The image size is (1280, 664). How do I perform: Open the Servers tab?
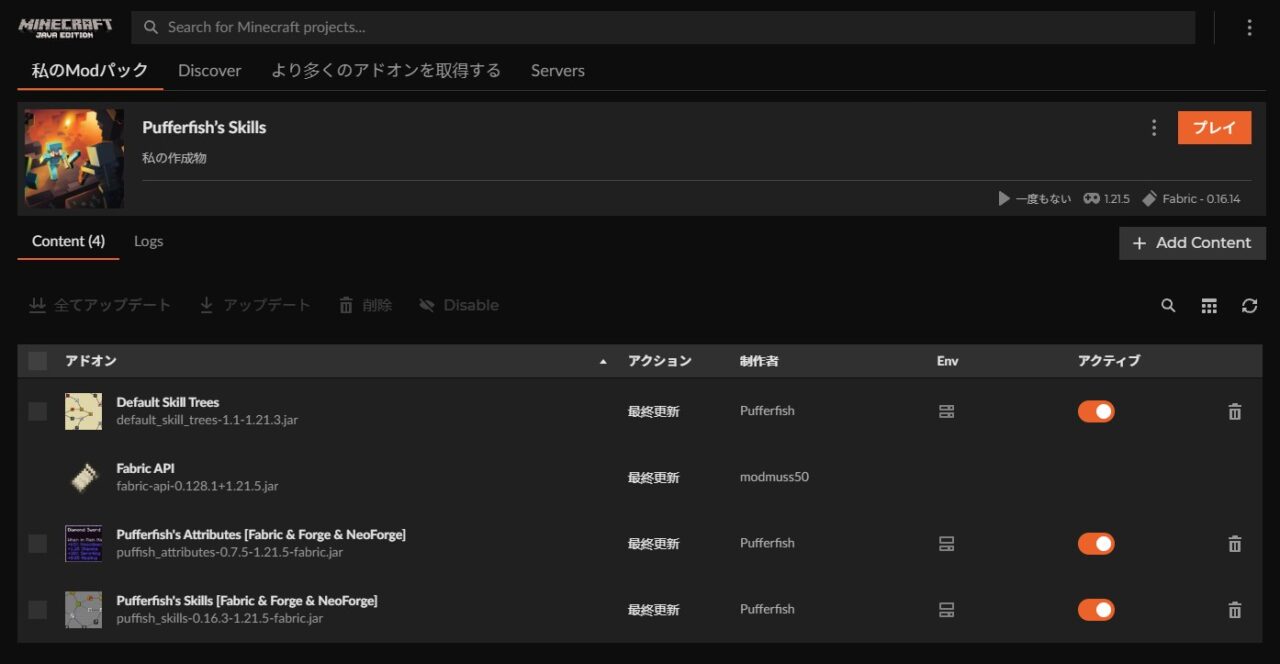(558, 71)
